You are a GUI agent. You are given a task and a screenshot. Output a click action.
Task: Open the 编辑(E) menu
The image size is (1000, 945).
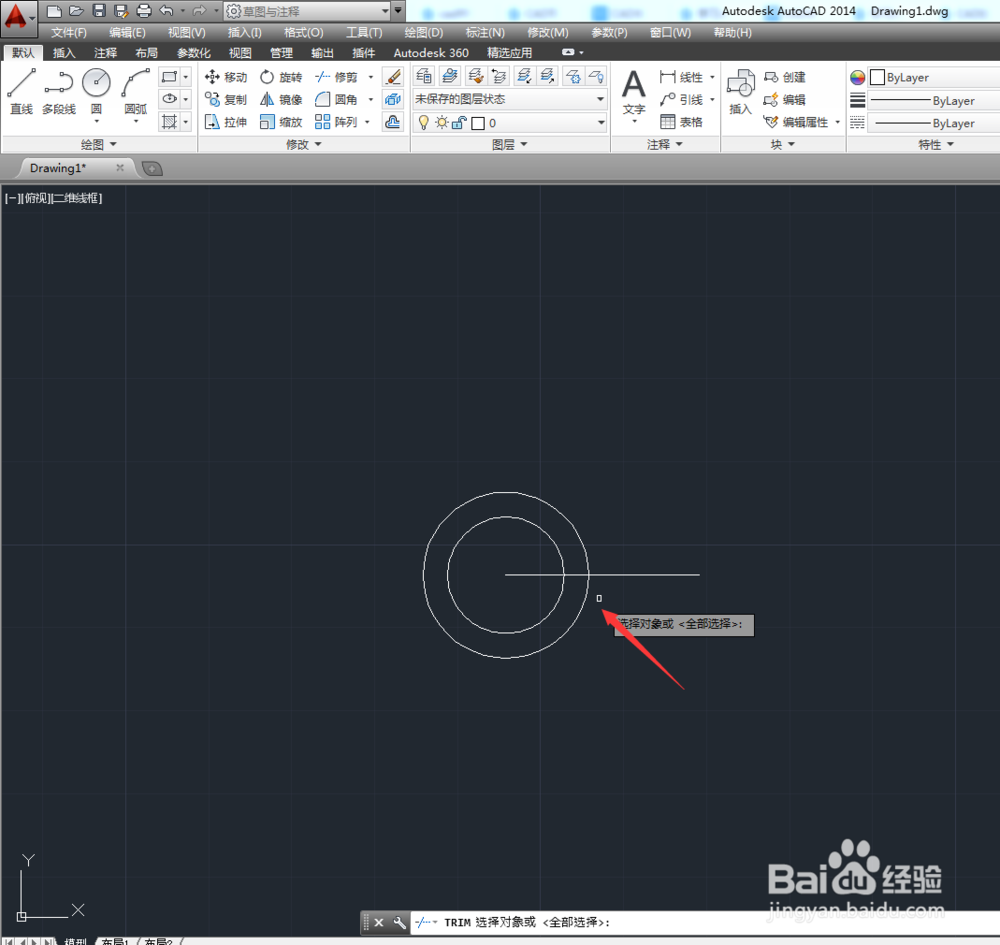click(x=127, y=33)
